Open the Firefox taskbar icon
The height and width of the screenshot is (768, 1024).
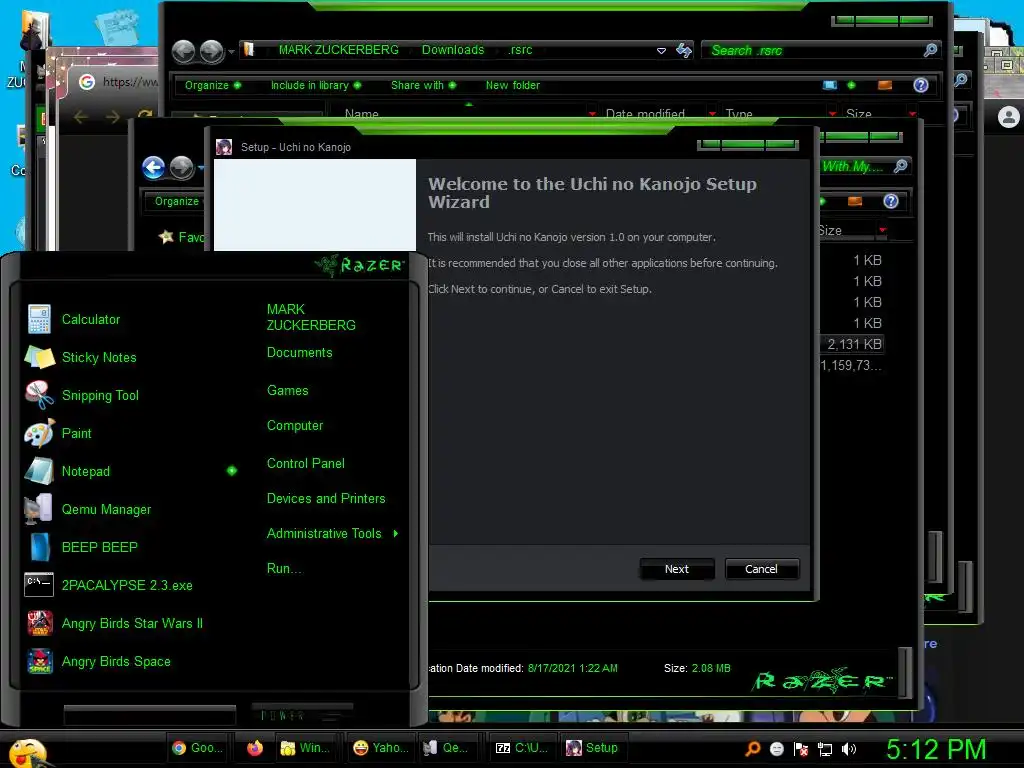coord(255,748)
